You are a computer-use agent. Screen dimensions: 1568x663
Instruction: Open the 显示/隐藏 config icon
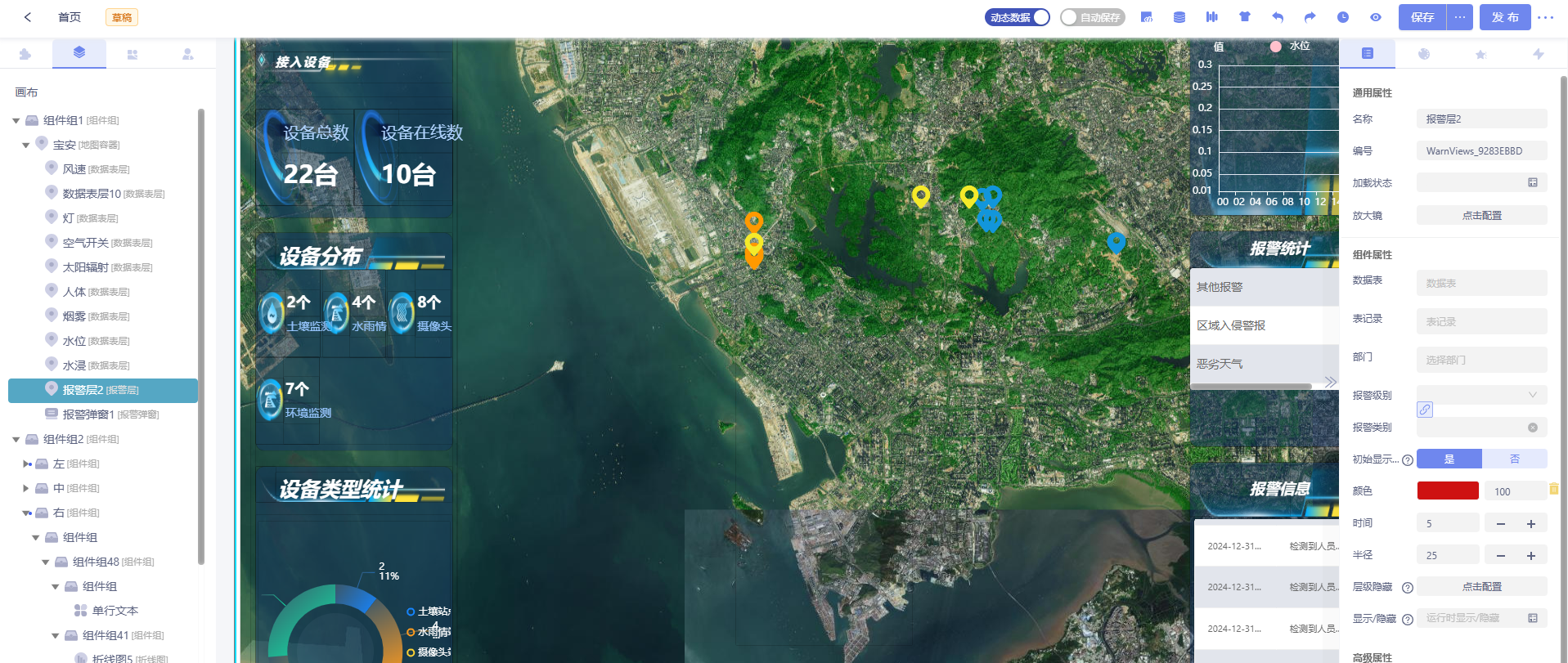pyautogui.click(x=1533, y=618)
